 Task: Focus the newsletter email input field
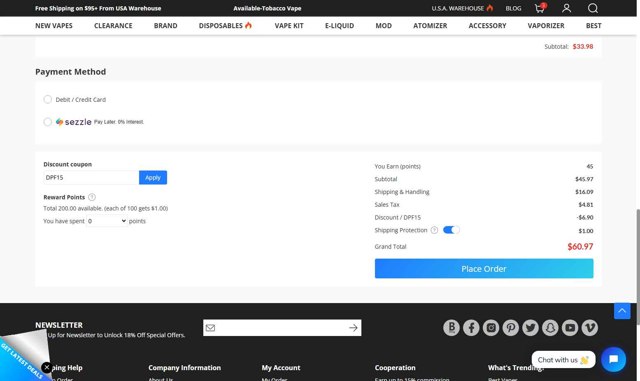(x=282, y=328)
